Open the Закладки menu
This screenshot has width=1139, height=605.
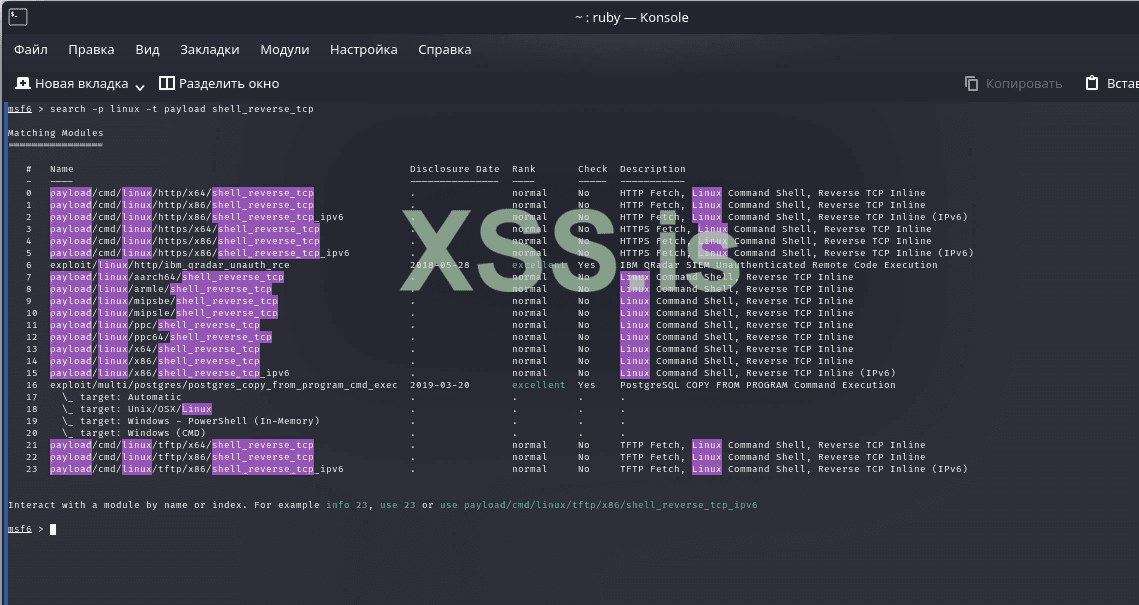pos(209,50)
